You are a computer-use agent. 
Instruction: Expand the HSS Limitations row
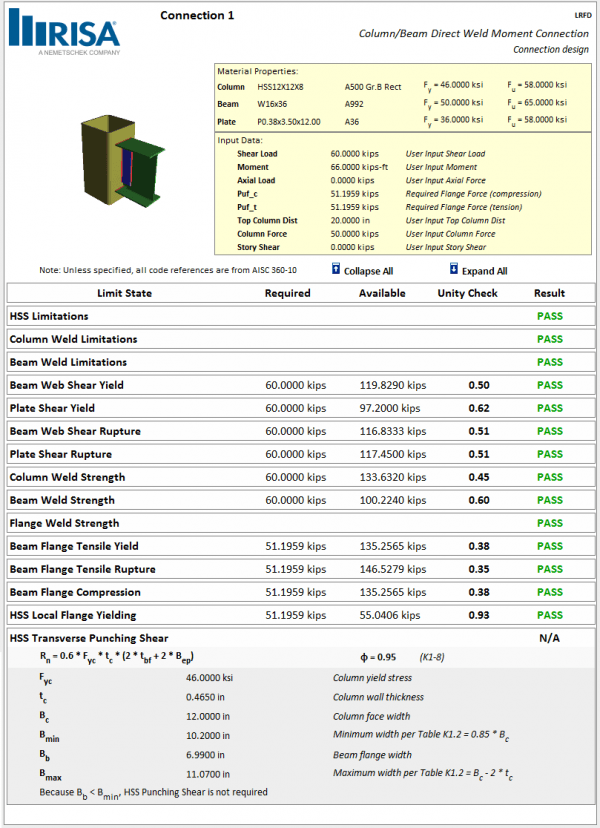click(x=49, y=316)
